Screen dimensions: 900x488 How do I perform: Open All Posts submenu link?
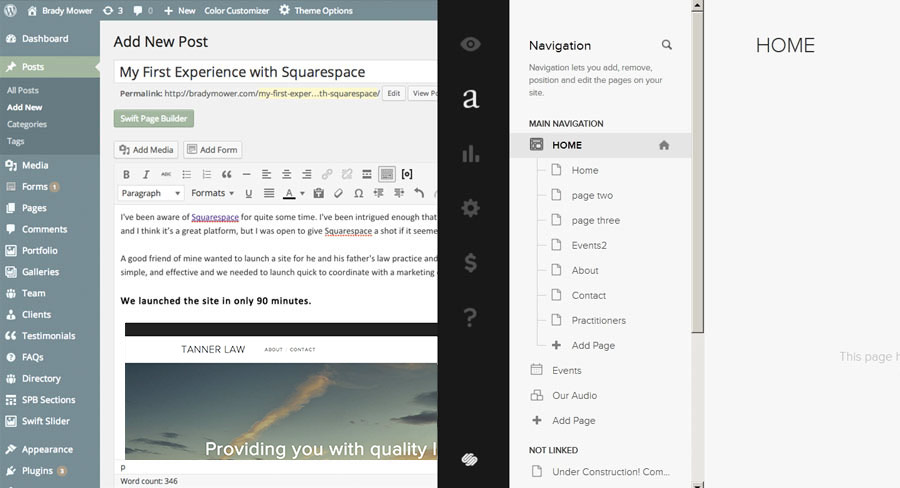pyautogui.click(x=23, y=90)
